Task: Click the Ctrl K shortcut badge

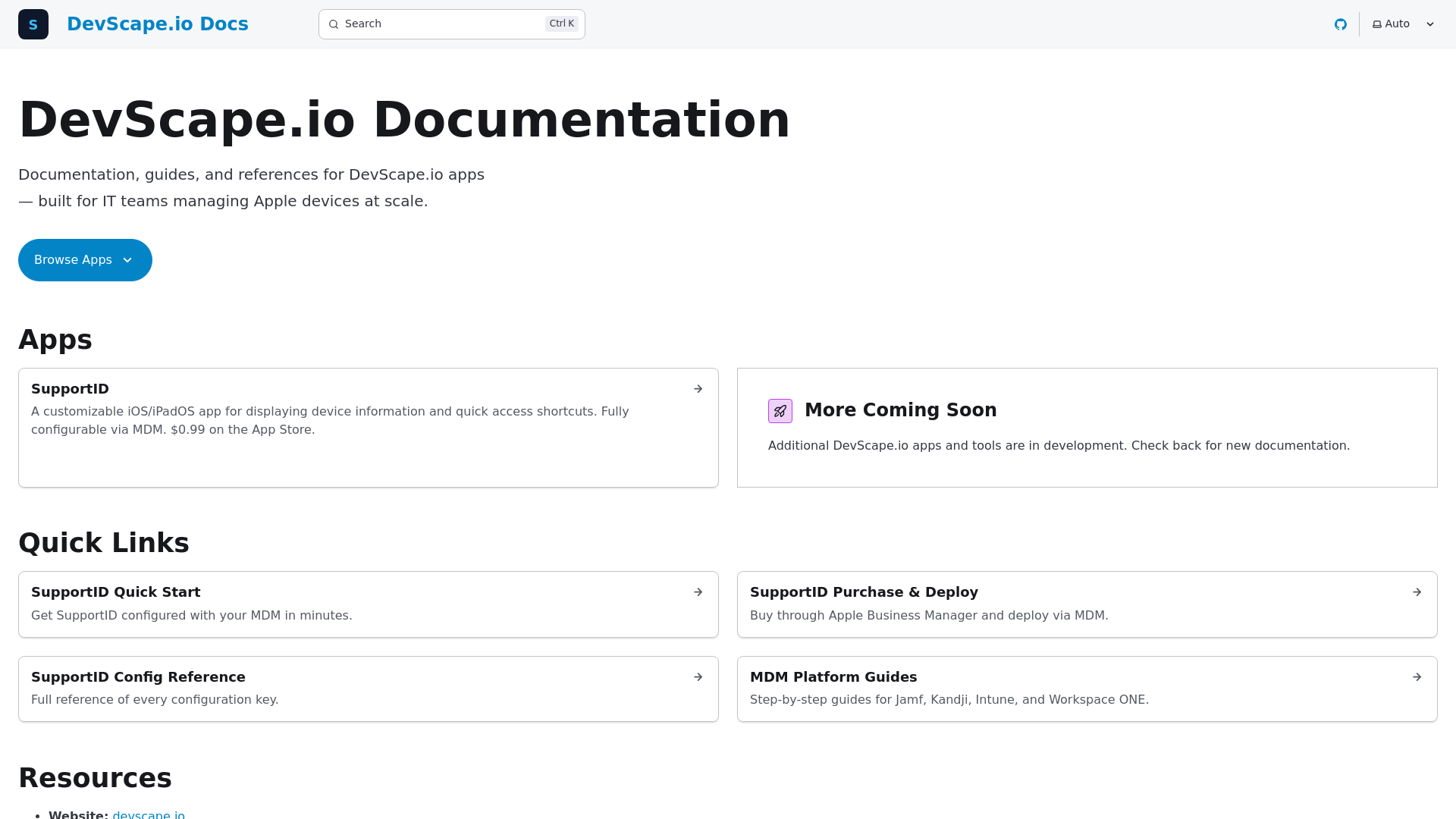Action: click(x=562, y=24)
